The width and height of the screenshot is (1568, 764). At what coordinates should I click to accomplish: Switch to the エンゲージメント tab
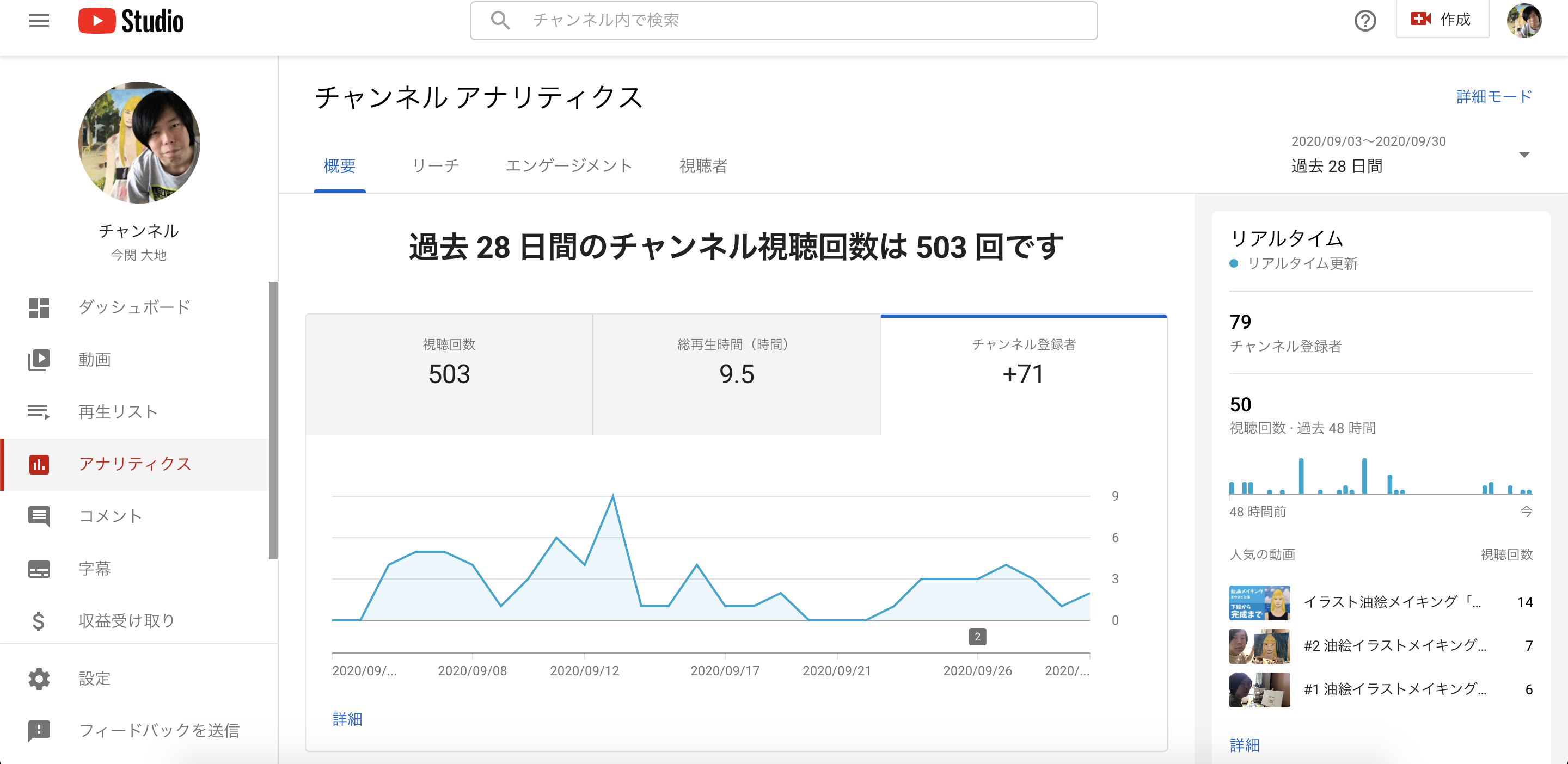point(569,165)
